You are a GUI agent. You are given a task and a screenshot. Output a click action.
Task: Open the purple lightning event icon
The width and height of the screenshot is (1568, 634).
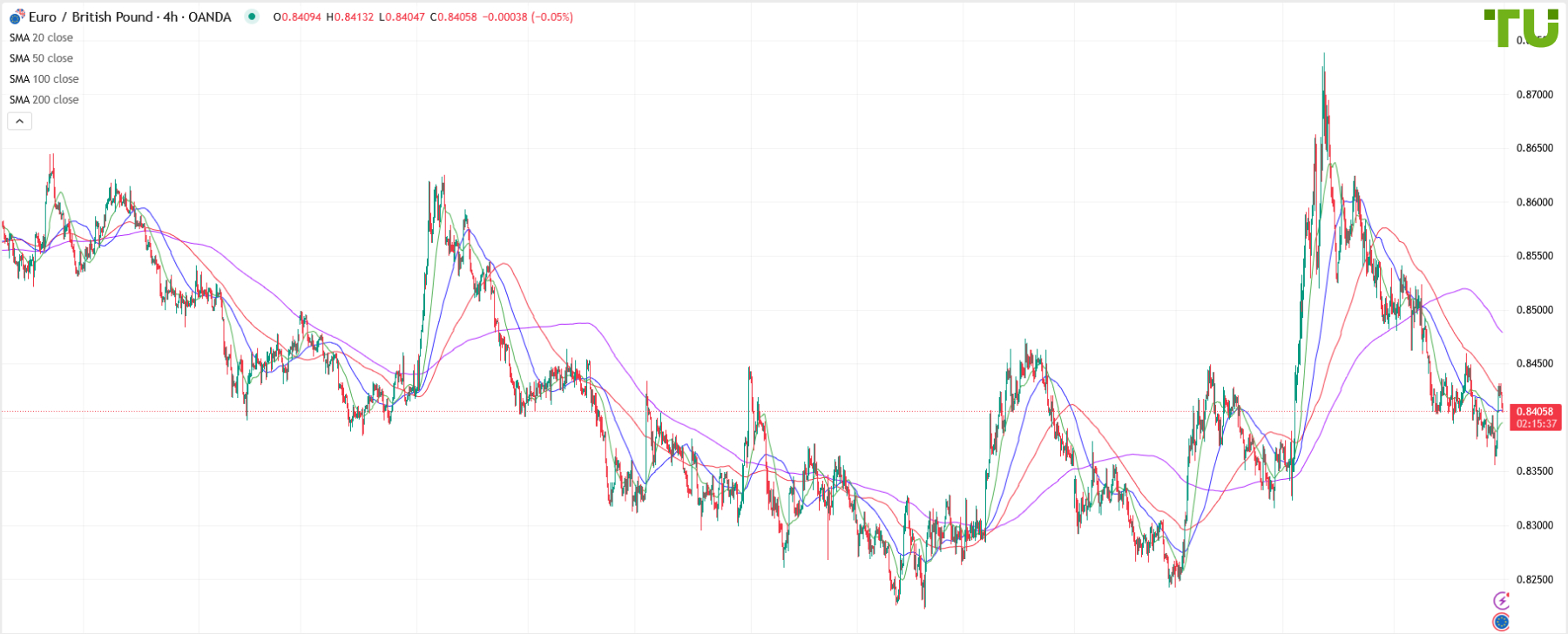pyautogui.click(x=1501, y=600)
